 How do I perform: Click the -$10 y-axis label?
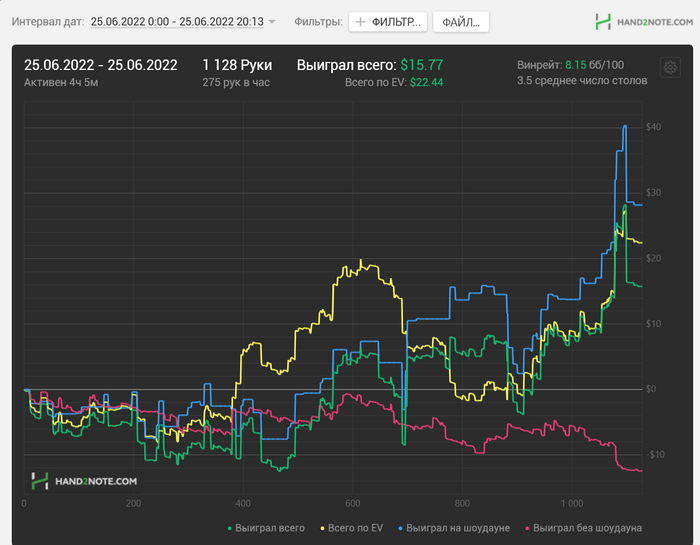[655, 454]
